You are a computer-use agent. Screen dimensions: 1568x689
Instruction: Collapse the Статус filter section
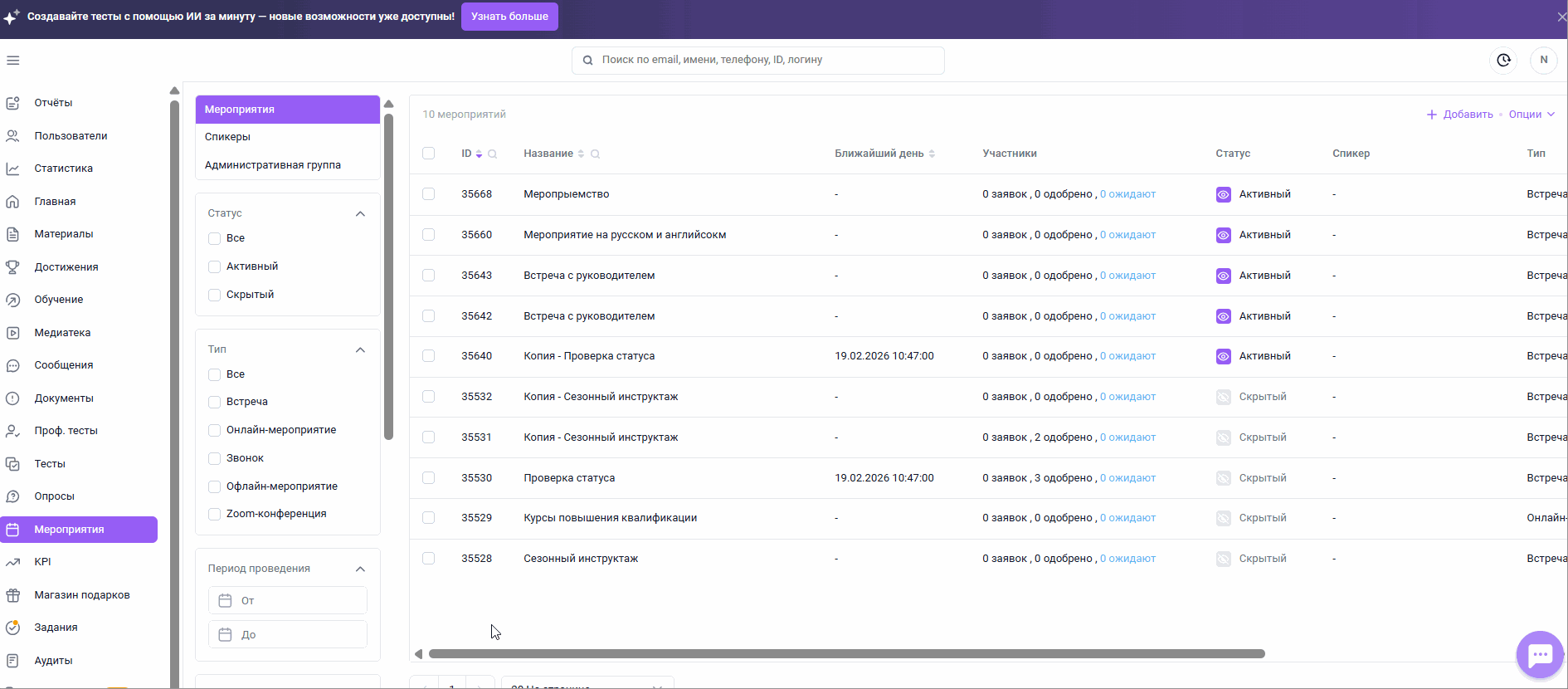point(360,213)
